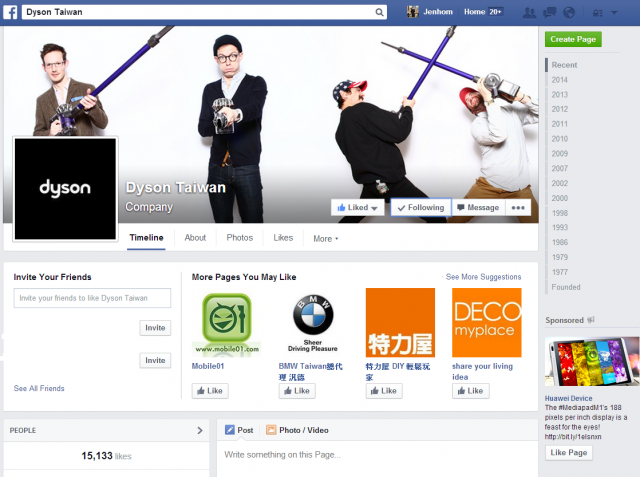Screen dimensions: 640x477
Task: Expand the account menu arrow in top bar
Action: (x=614, y=13)
